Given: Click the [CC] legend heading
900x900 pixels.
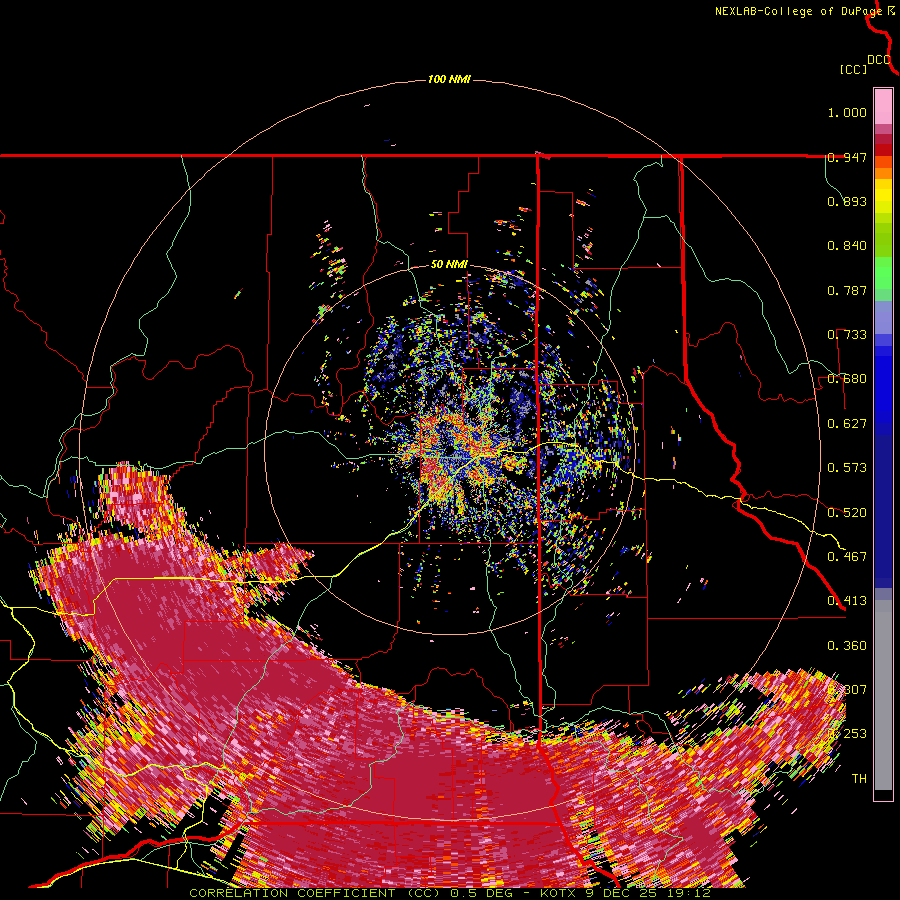Looking at the screenshot, I should tap(854, 69).
